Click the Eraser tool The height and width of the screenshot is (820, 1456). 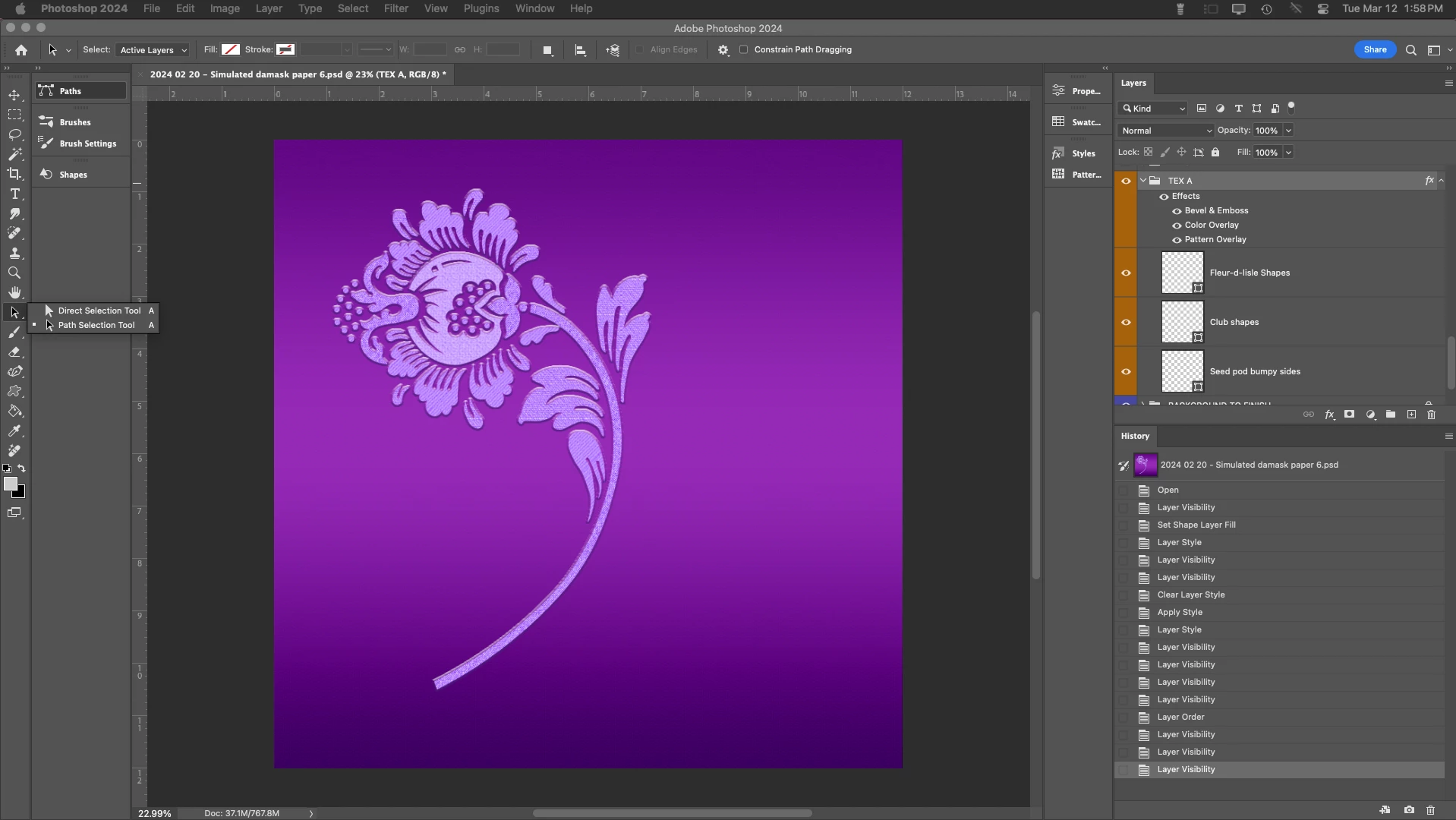(14, 352)
